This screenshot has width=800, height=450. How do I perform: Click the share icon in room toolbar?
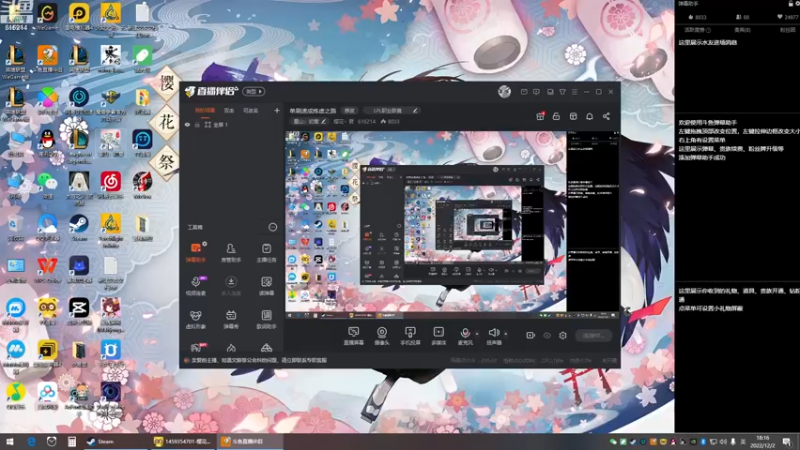[x=606, y=116]
